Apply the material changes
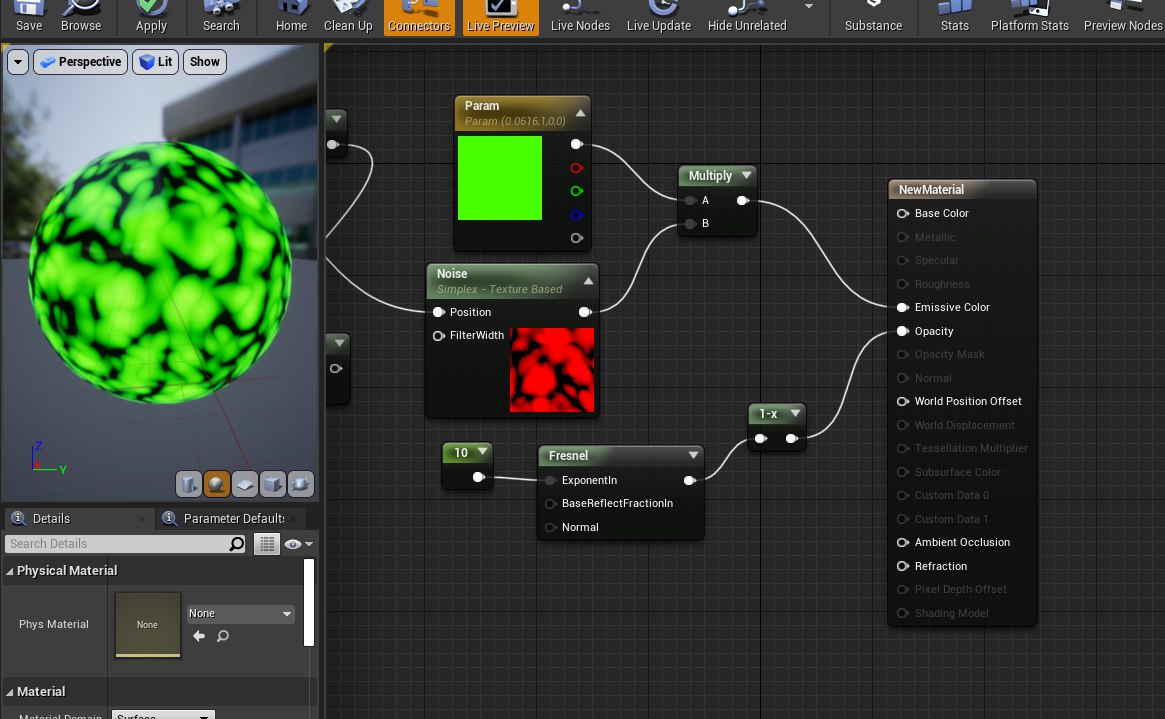 pos(152,17)
